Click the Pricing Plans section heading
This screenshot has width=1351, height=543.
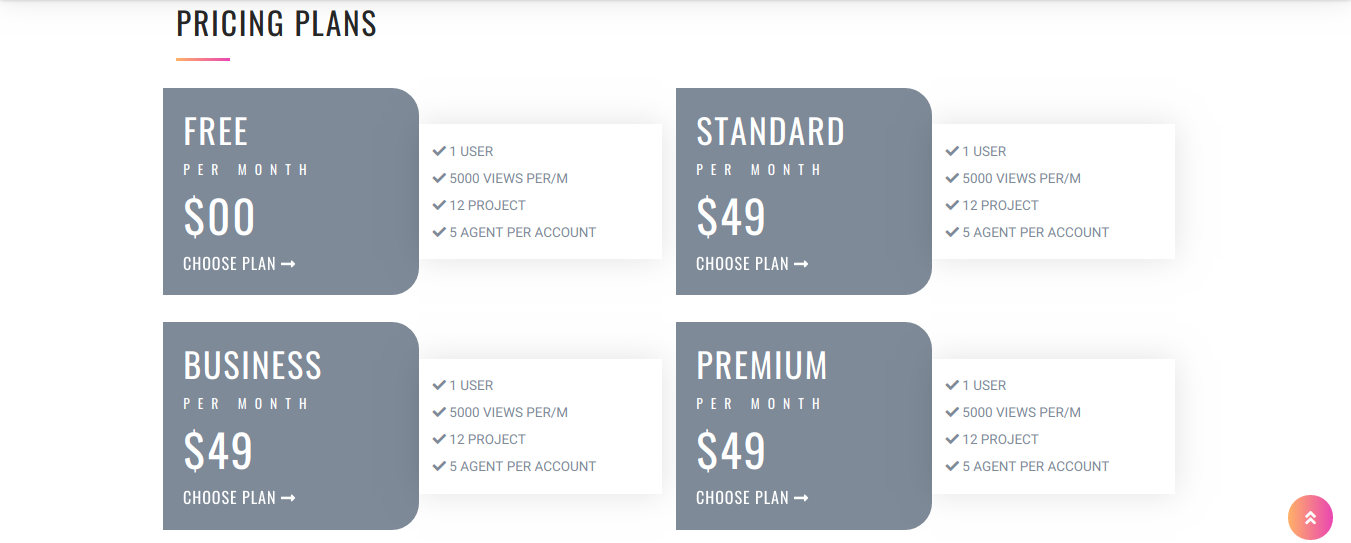coord(276,23)
